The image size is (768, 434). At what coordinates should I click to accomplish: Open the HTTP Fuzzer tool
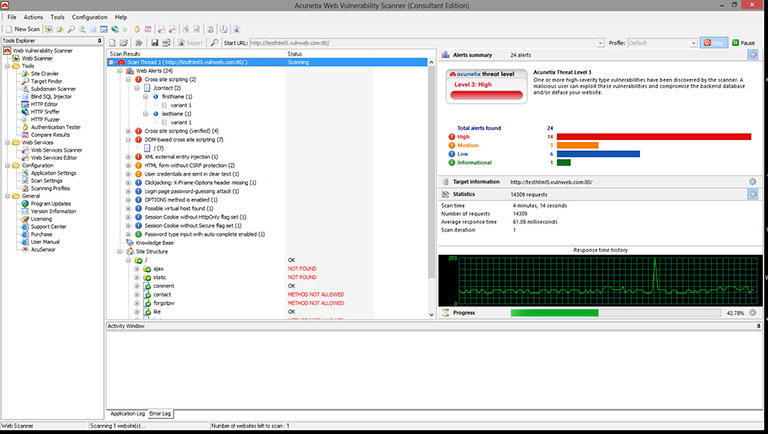pyautogui.click(x=44, y=119)
